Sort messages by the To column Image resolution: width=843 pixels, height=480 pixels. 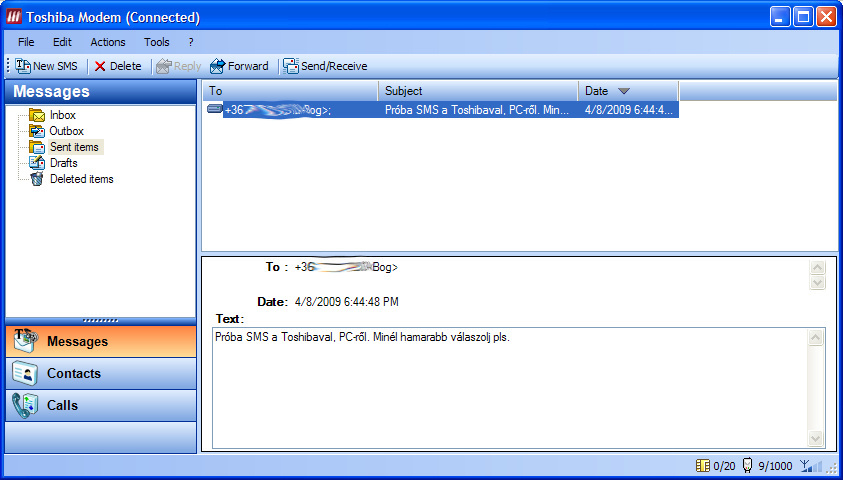290,91
